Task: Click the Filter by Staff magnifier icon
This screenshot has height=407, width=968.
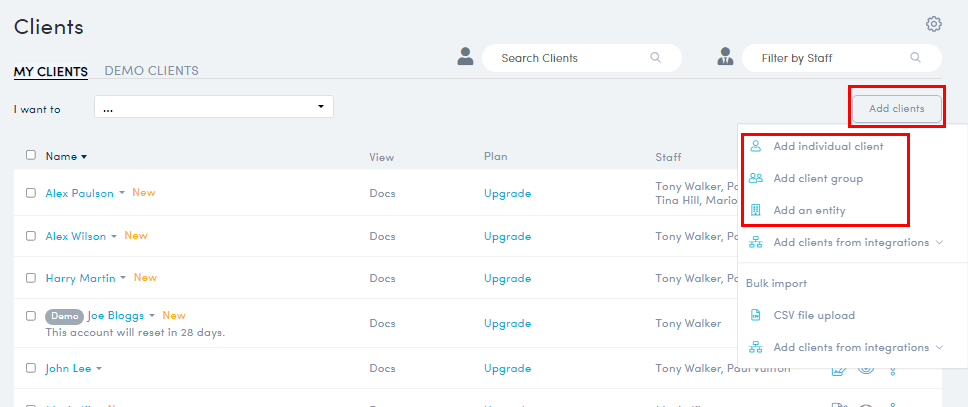Action: pos(915,58)
